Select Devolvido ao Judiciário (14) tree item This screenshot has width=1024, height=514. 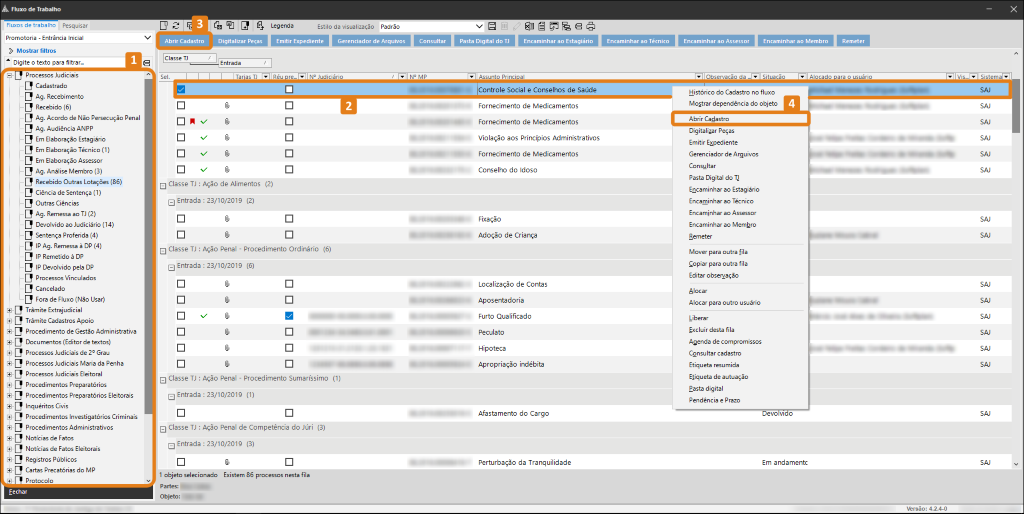74,224
